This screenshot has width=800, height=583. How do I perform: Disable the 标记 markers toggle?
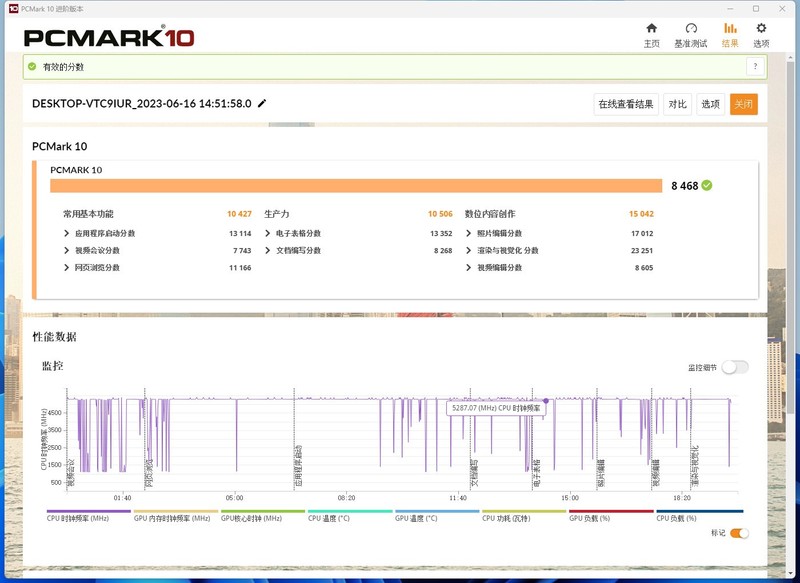pyautogui.click(x=739, y=533)
